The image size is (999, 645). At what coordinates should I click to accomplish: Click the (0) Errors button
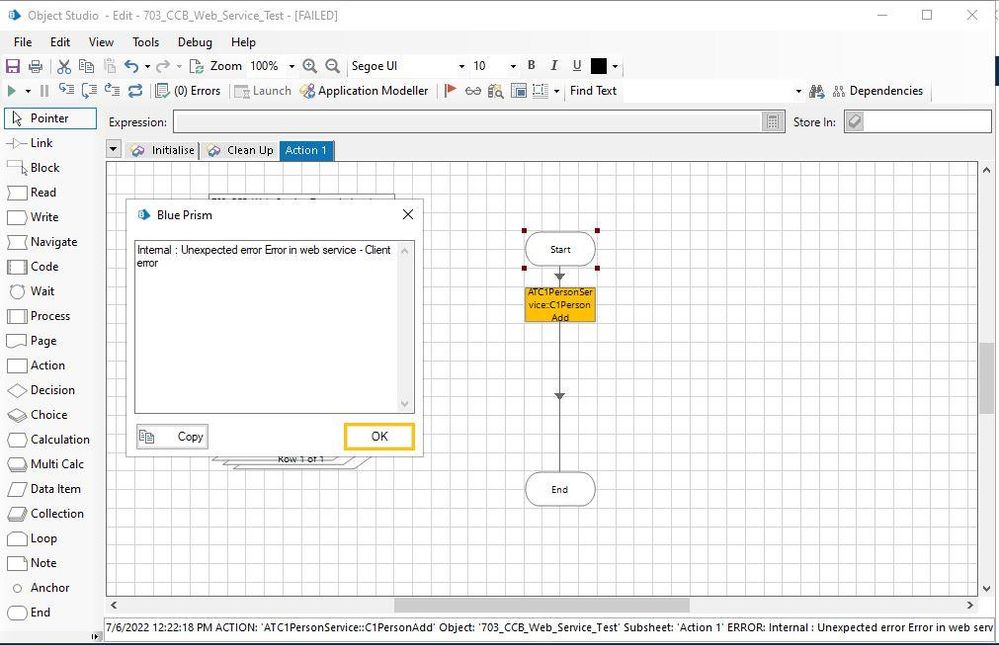pos(189,91)
